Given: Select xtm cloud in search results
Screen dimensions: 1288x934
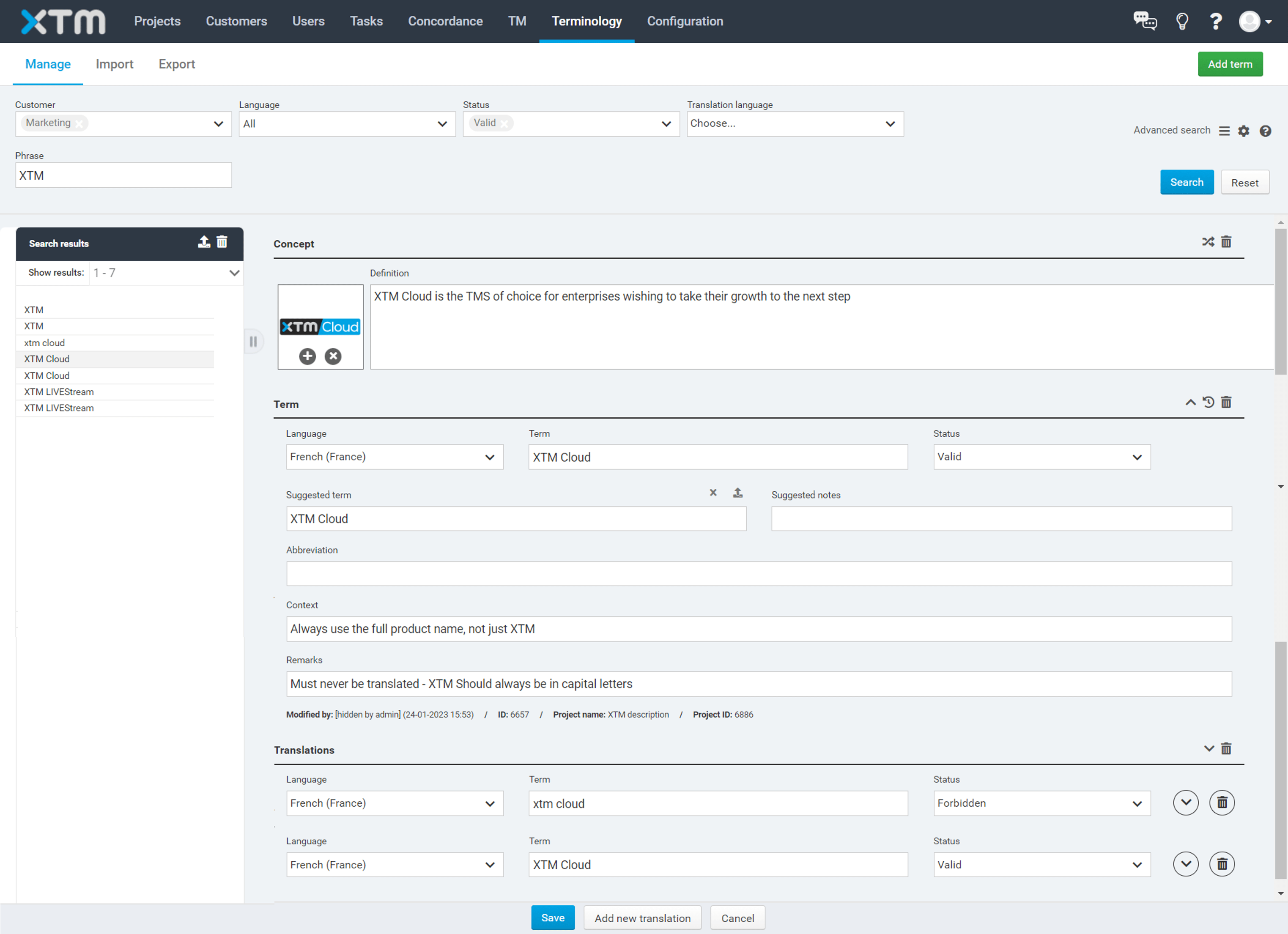Looking at the screenshot, I should pyautogui.click(x=115, y=342).
